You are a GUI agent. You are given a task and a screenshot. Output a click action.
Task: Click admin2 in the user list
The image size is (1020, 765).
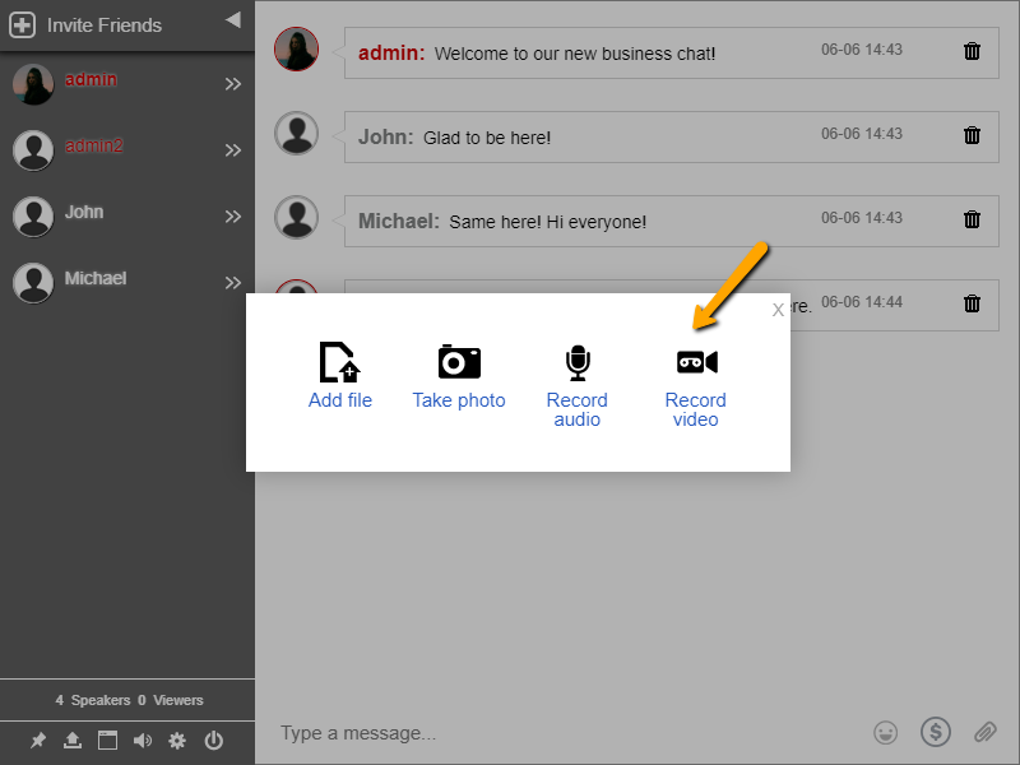pos(91,146)
